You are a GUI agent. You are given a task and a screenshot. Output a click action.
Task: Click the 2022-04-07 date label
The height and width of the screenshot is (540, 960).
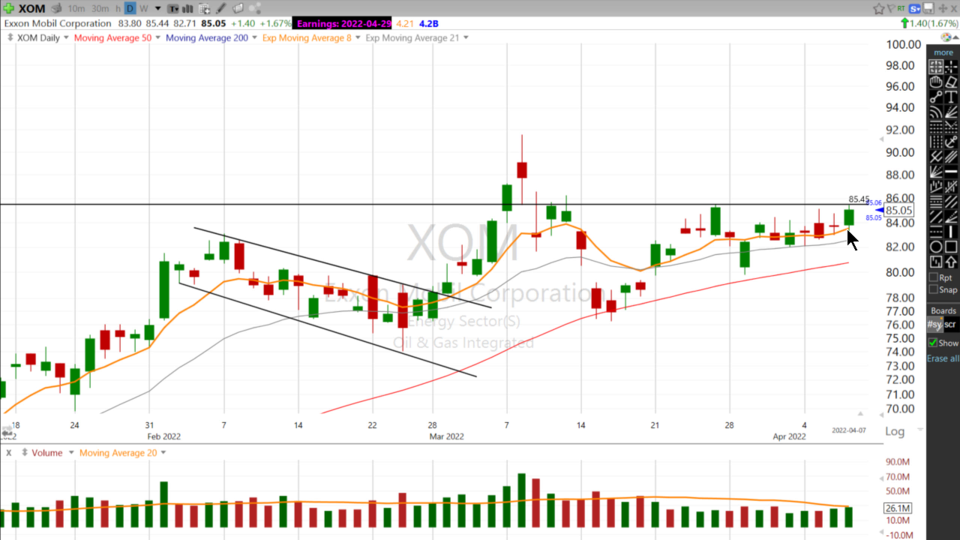pyautogui.click(x=849, y=430)
